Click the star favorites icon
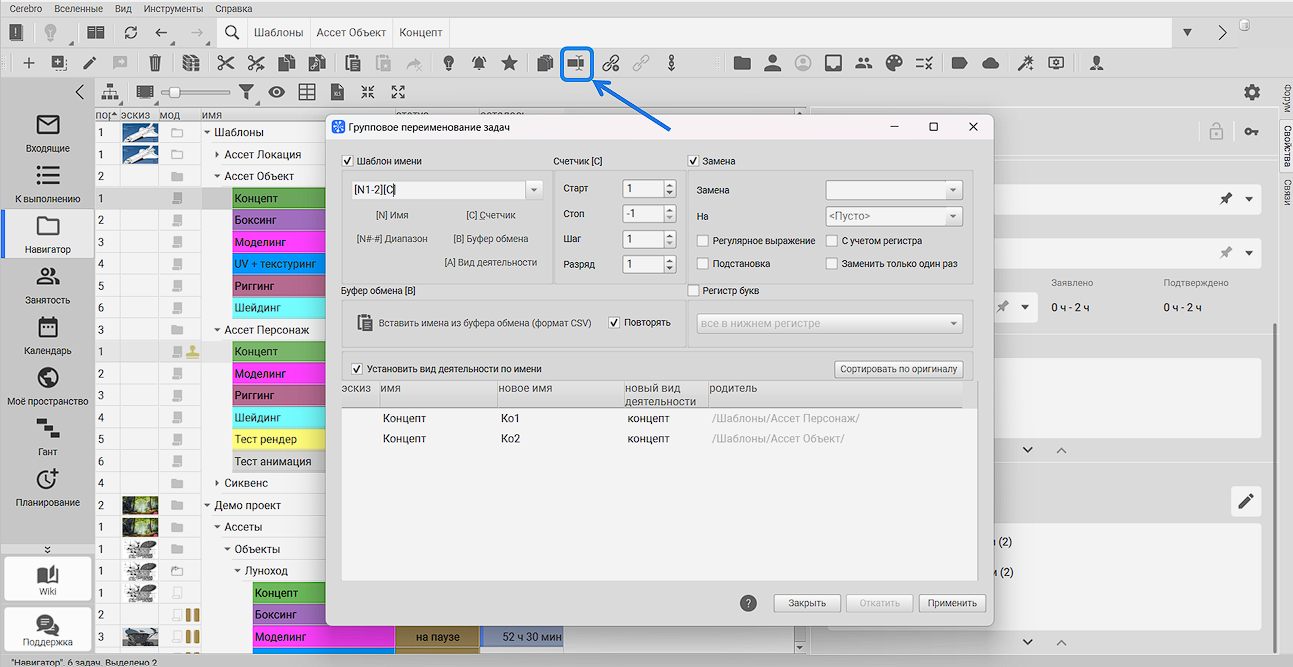Viewport: 1293px width, 667px height. pyautogui.click(x=509, y=63)
